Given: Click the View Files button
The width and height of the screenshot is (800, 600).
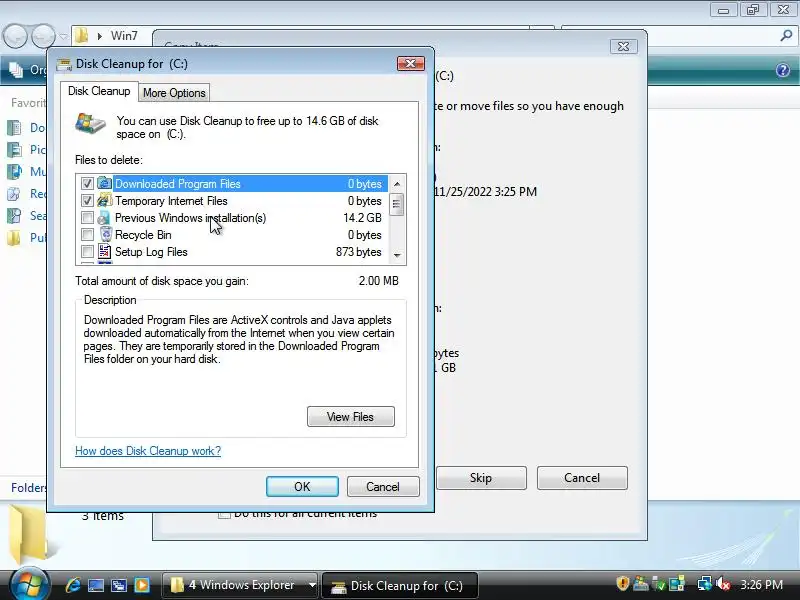Looking at the screenshot, I should pos(351,417).
